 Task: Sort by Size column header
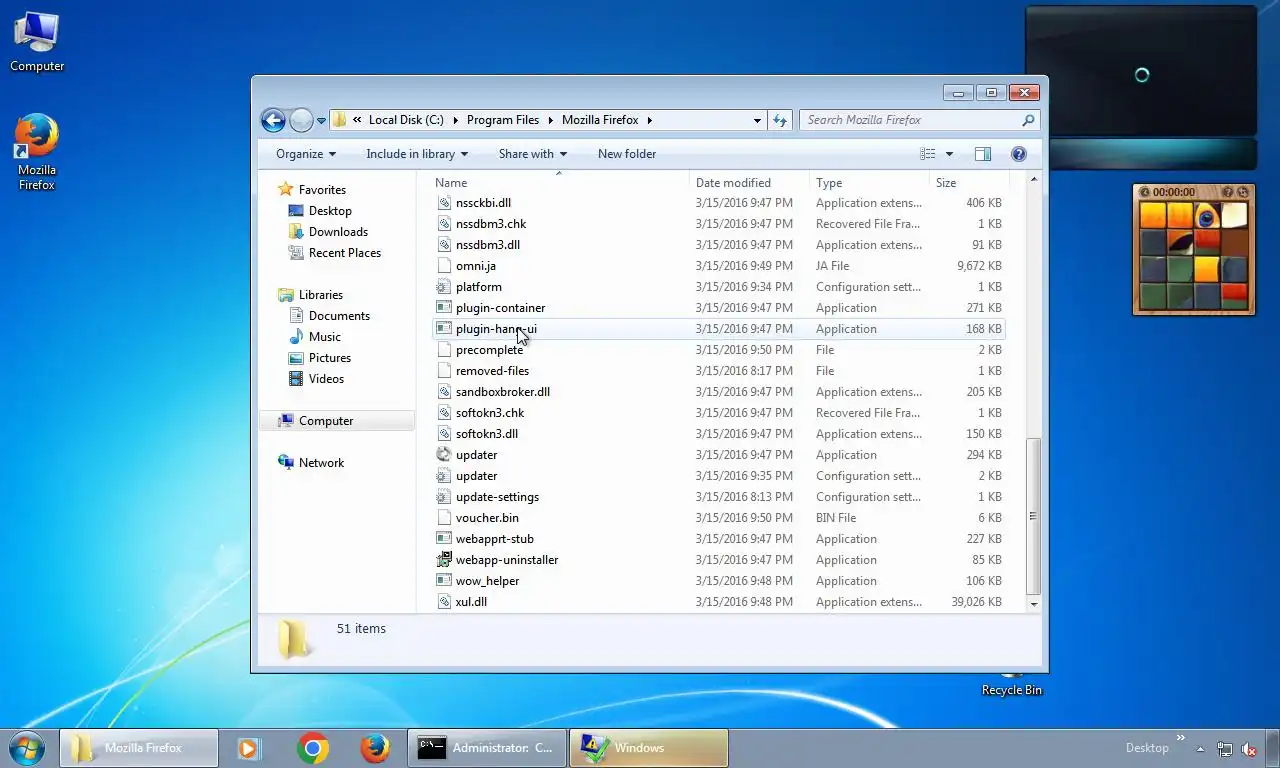point(946,183)
